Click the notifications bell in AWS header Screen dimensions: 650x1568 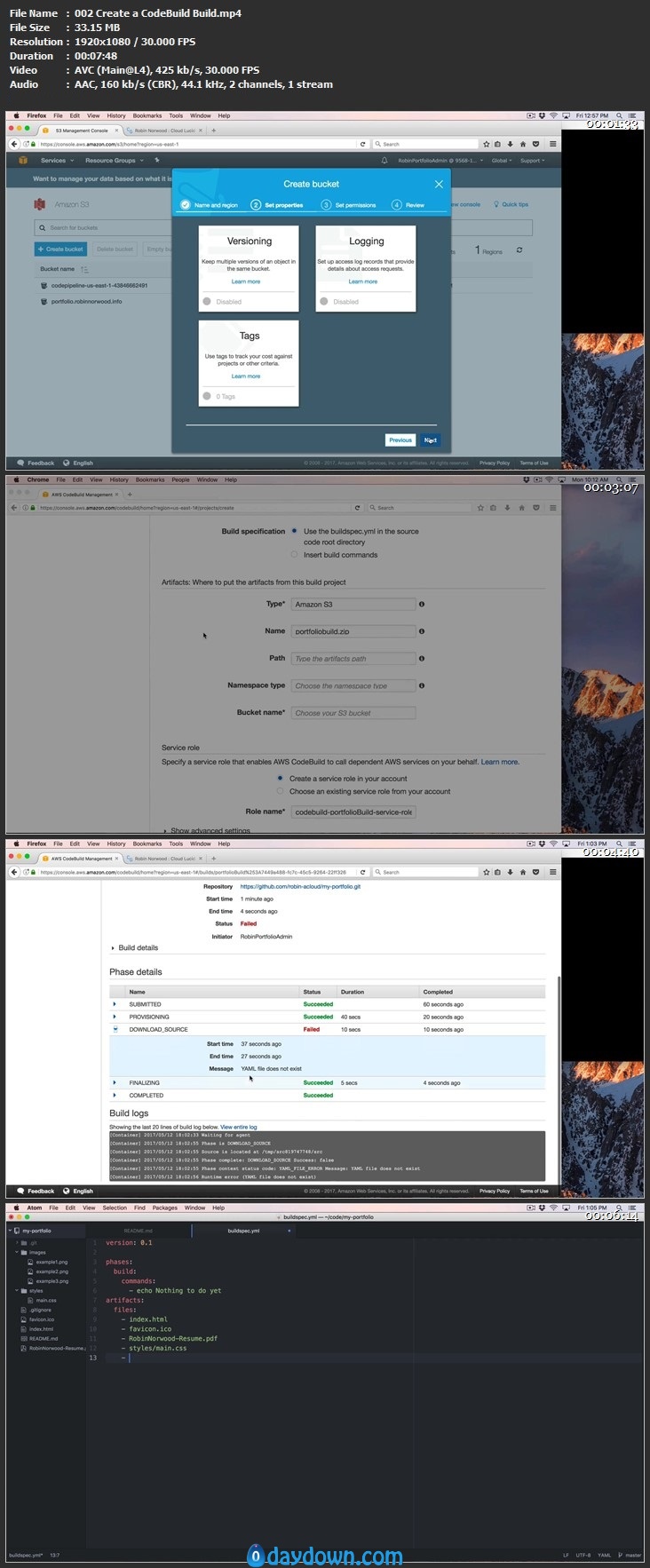click(384, 161)
